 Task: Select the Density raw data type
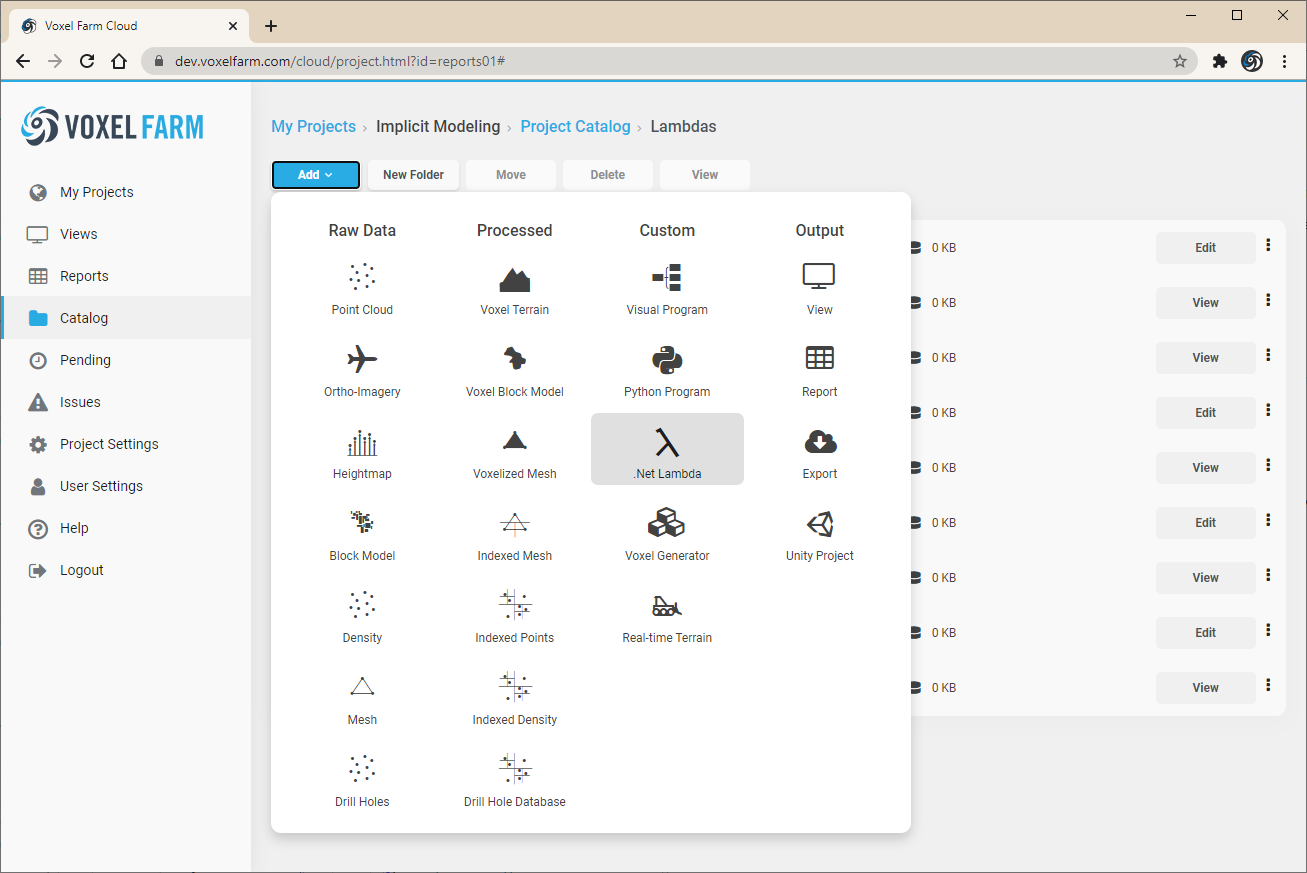tap(362, 618)
